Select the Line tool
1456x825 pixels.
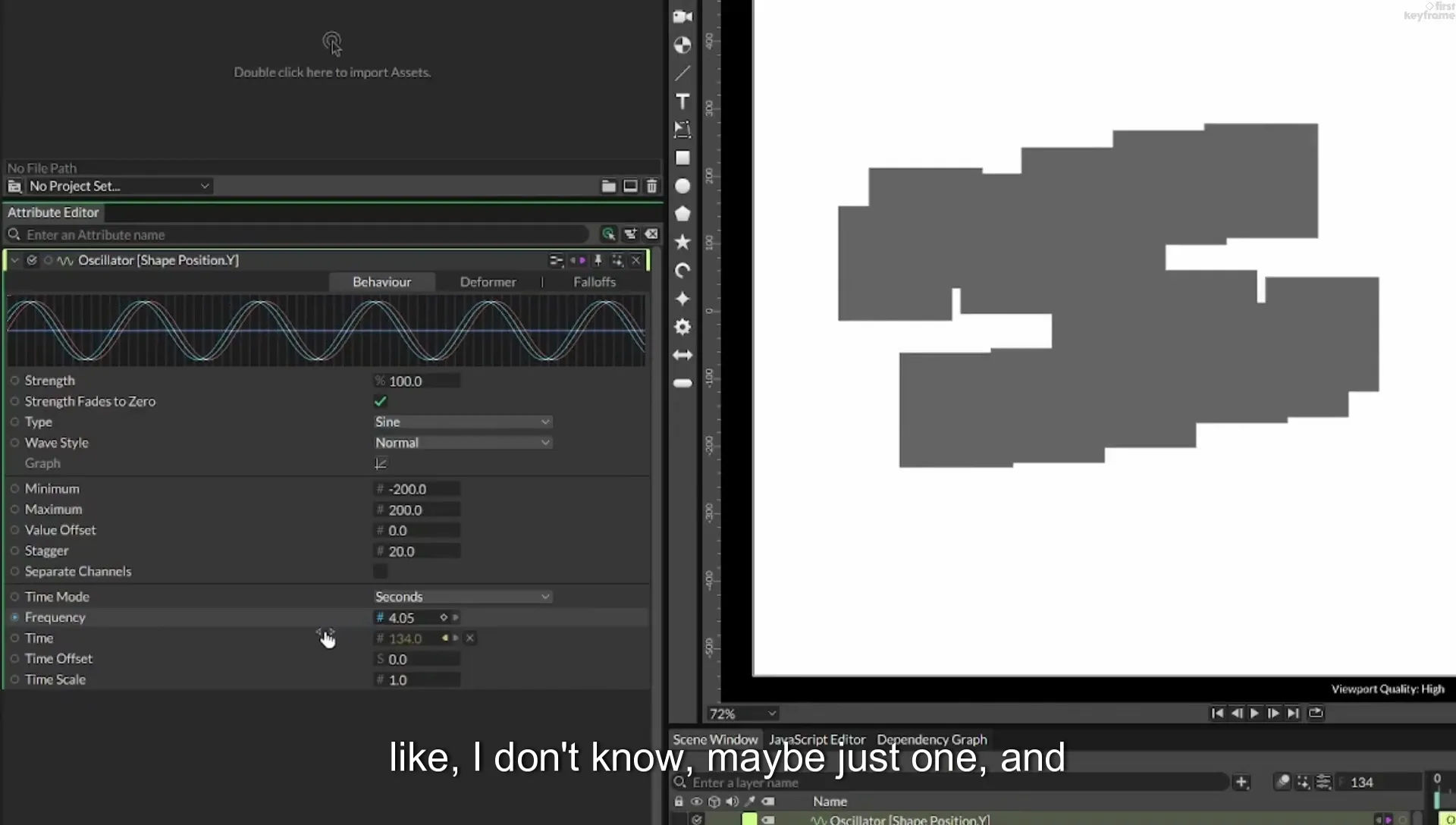[x=682, y=74]
